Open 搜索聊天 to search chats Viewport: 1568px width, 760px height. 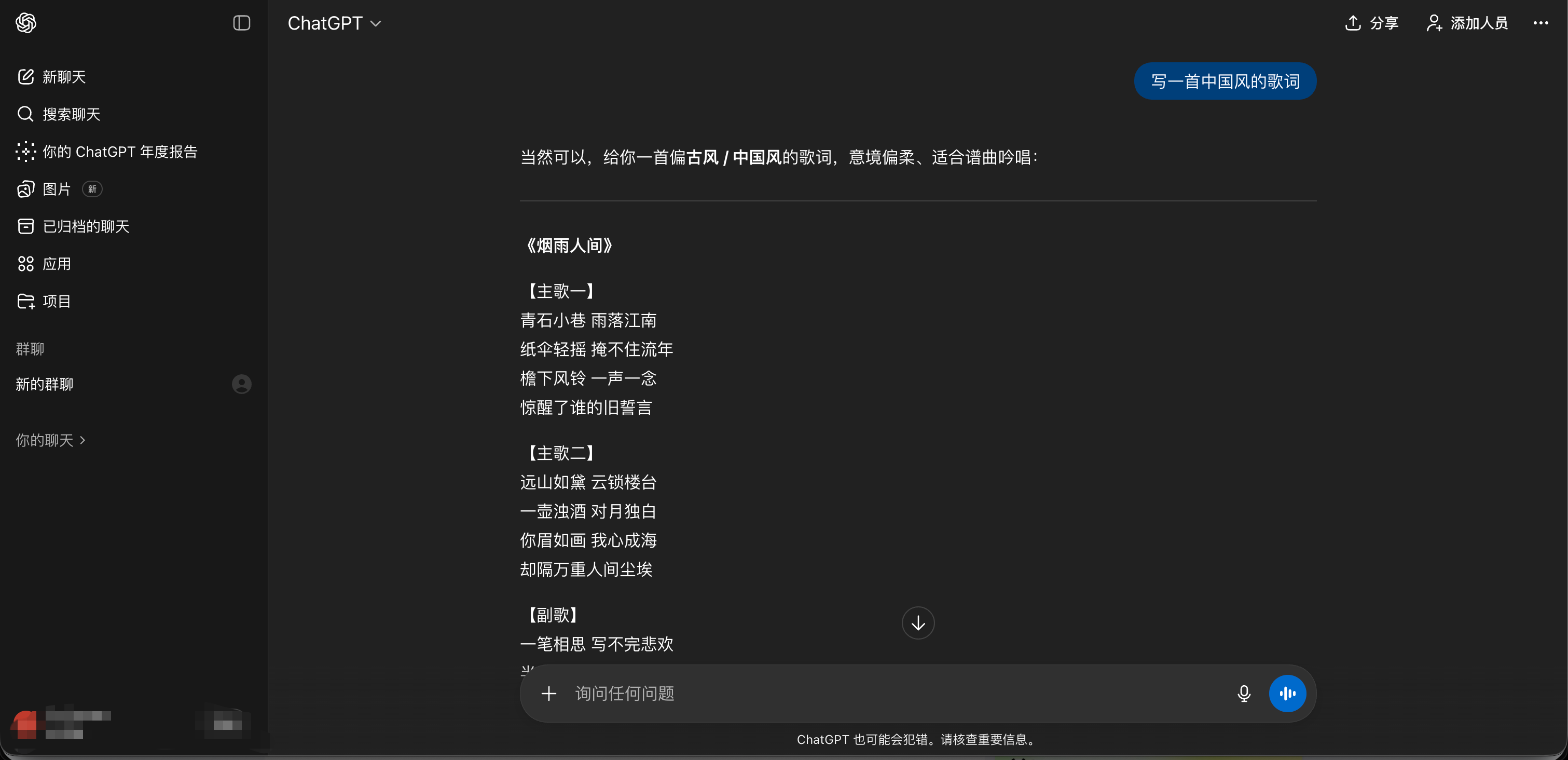(x=71, y=114)
